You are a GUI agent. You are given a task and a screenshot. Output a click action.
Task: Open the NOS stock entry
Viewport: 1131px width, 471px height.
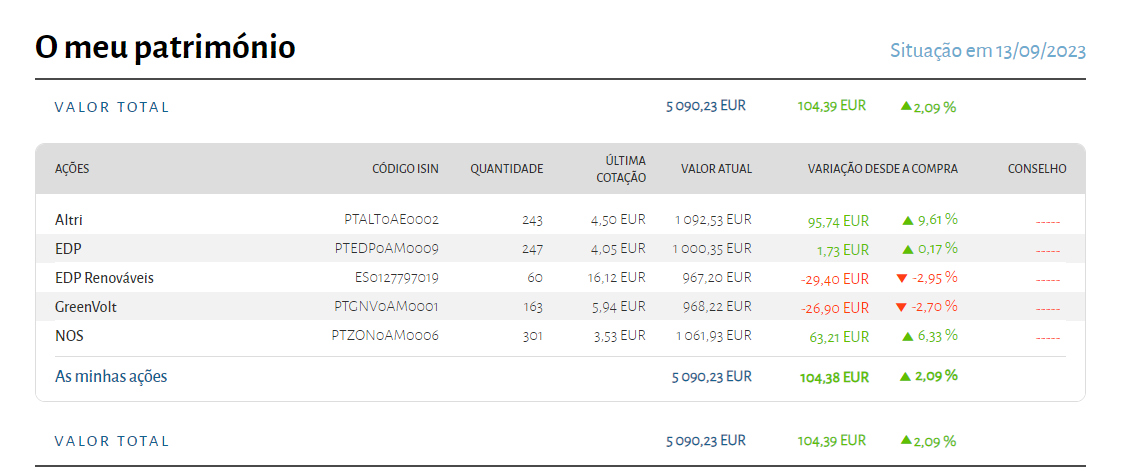click(69, 337)
